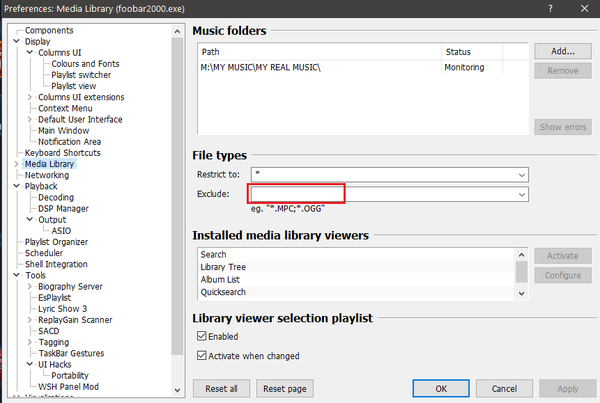Open the Exclude dropdown arrow

point(522,193)
